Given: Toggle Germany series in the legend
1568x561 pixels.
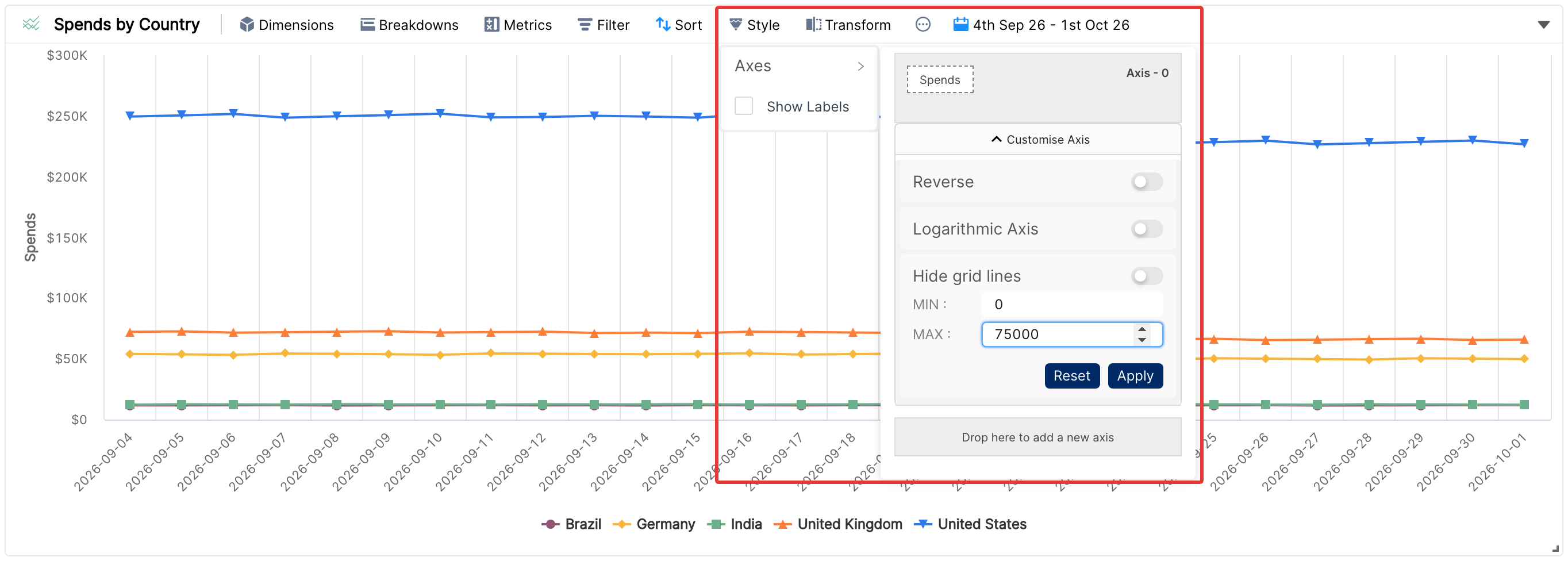Looking at the screenshot, I should coord(654,524).
